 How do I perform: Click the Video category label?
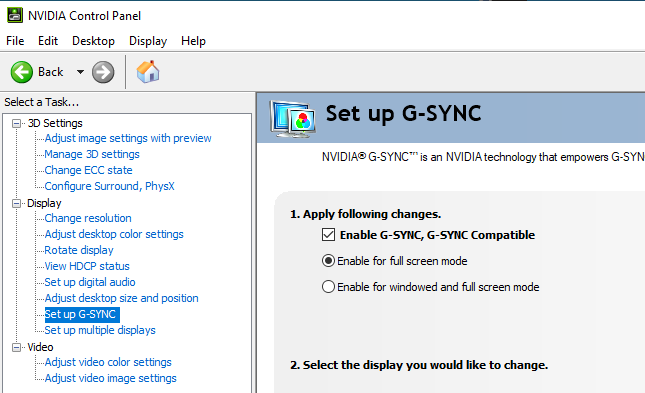[x=40, y=347]
